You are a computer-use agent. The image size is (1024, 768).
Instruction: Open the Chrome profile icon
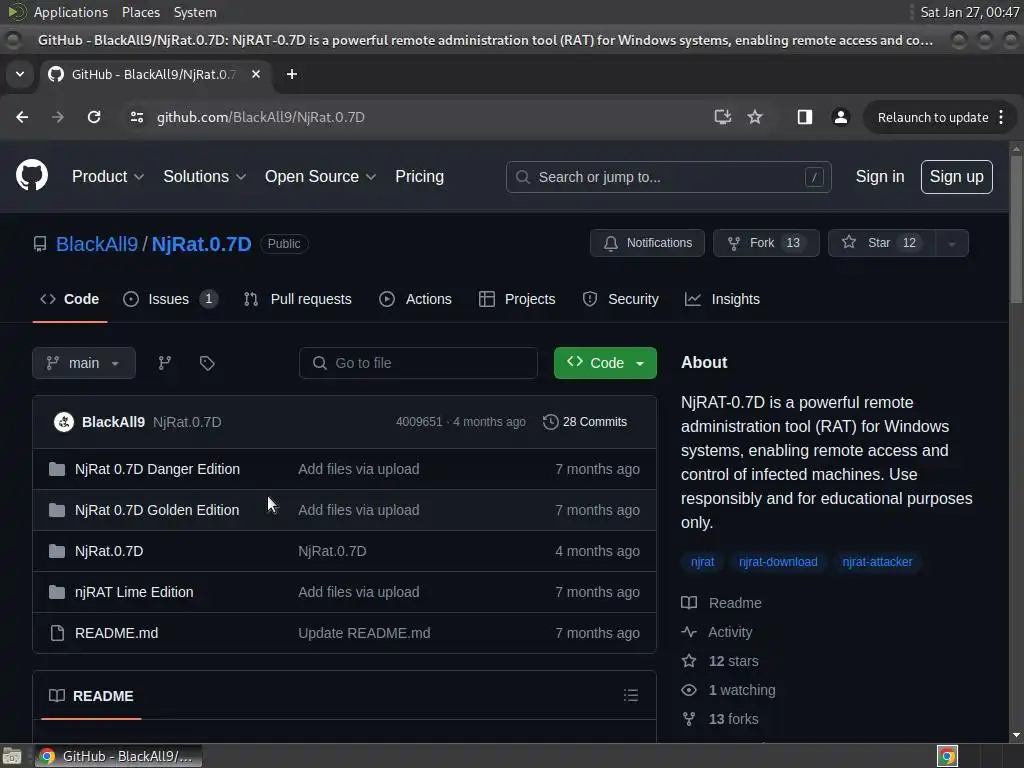click(840, 117)
